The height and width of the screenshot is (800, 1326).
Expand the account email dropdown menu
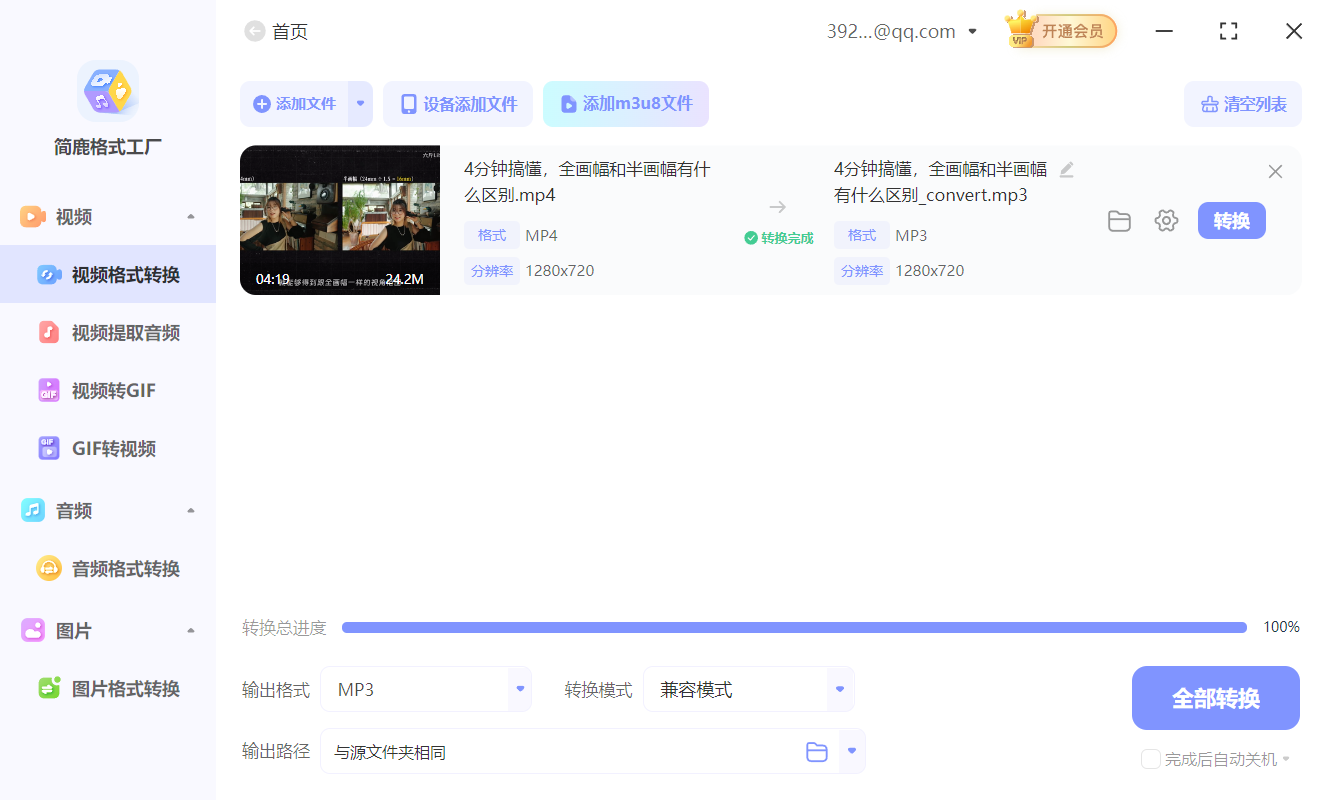tap(971, 31)
